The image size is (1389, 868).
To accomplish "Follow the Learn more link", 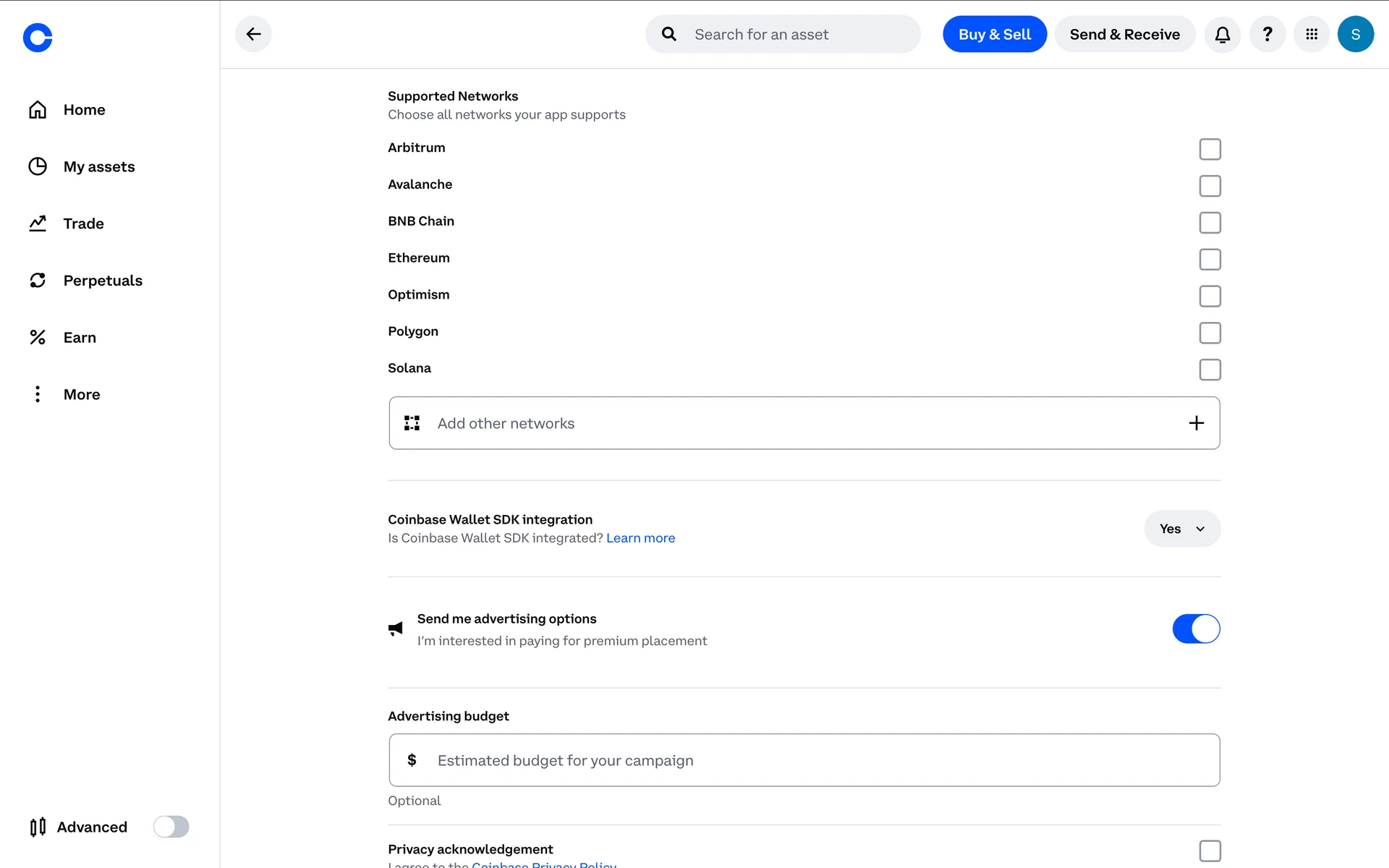I will [640, 538].
